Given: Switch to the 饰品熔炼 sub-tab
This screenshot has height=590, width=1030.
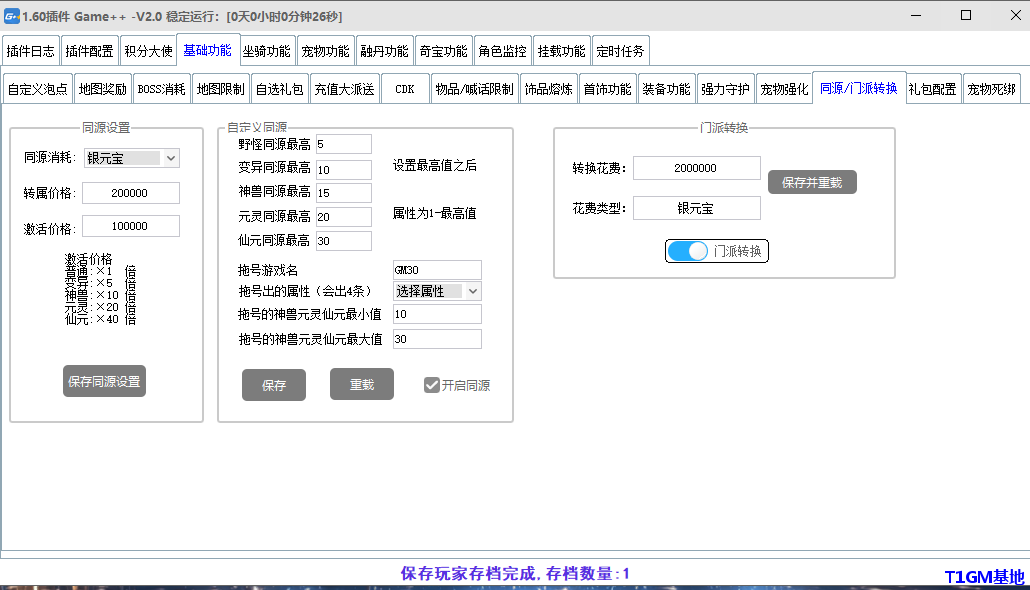Looking at the screenshot, I should pyautogui.click(x=549, y=89).
